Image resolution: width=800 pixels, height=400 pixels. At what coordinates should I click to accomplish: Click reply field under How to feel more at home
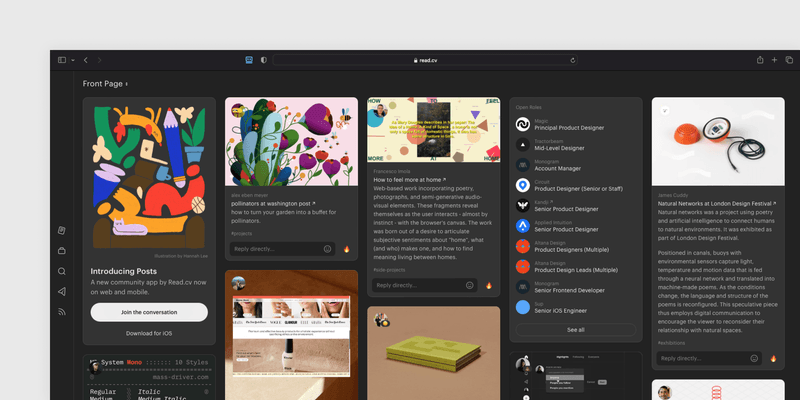click(417, 285)
